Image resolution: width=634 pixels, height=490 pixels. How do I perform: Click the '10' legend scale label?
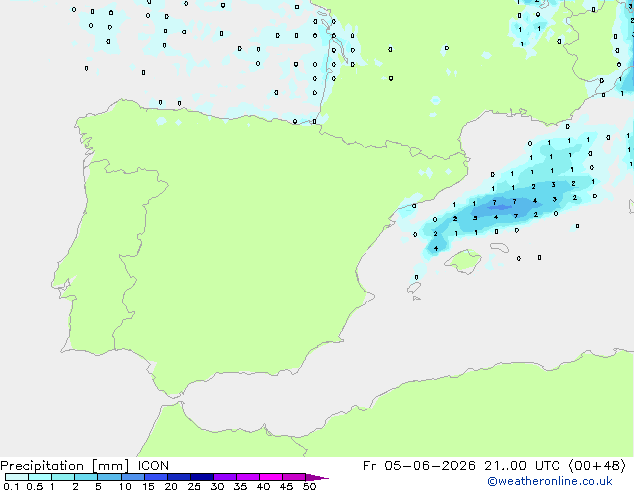pyautogui.click(x=125, y=486)
